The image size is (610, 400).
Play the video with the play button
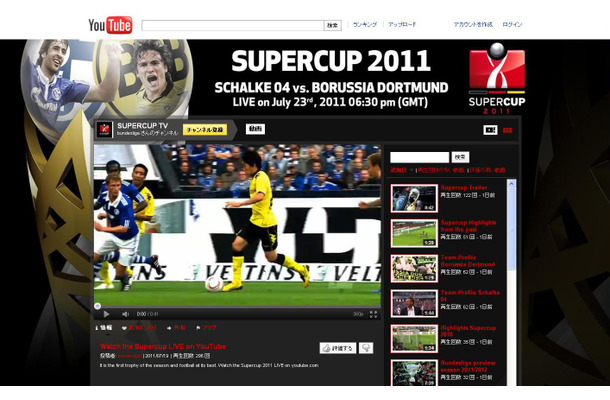106,314
